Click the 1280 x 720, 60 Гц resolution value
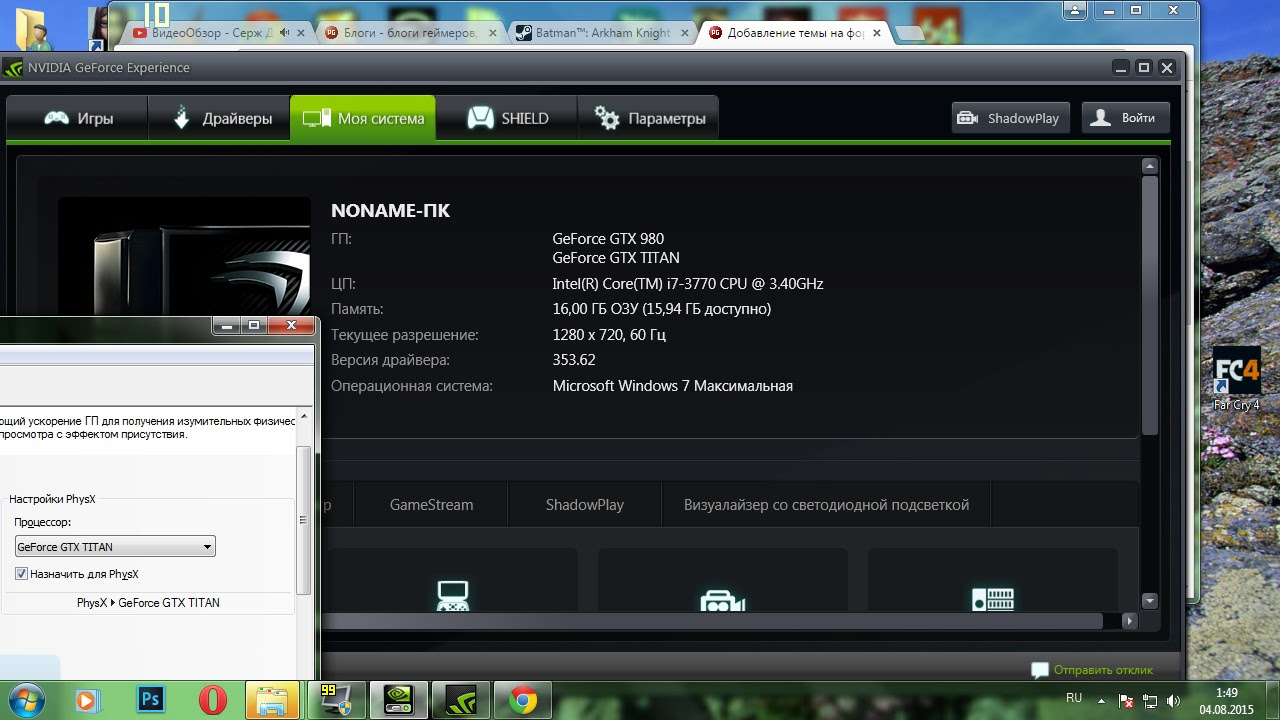Screen dimensions: 1280x720 (609, 335)
